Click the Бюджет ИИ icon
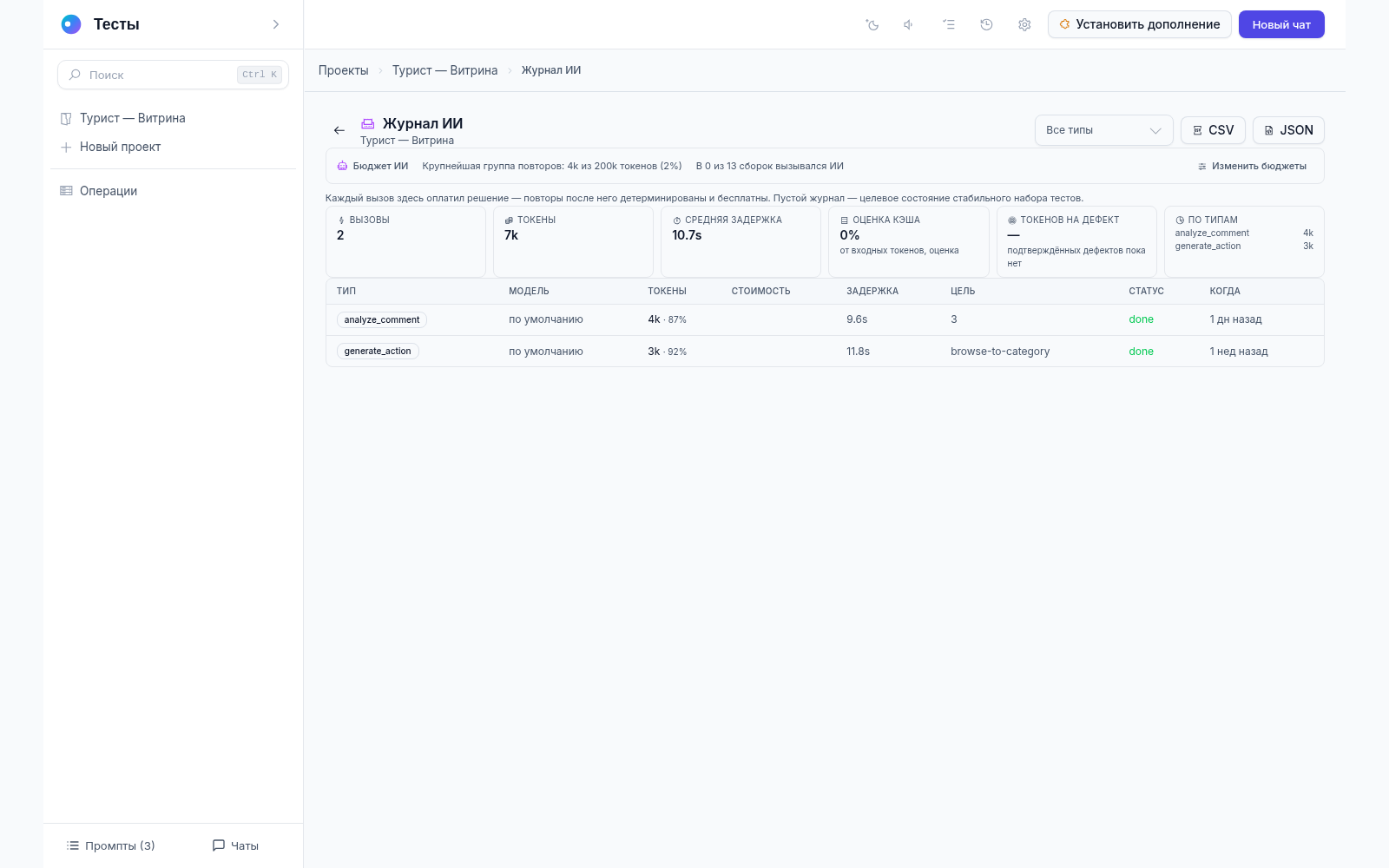 [342, 166]
